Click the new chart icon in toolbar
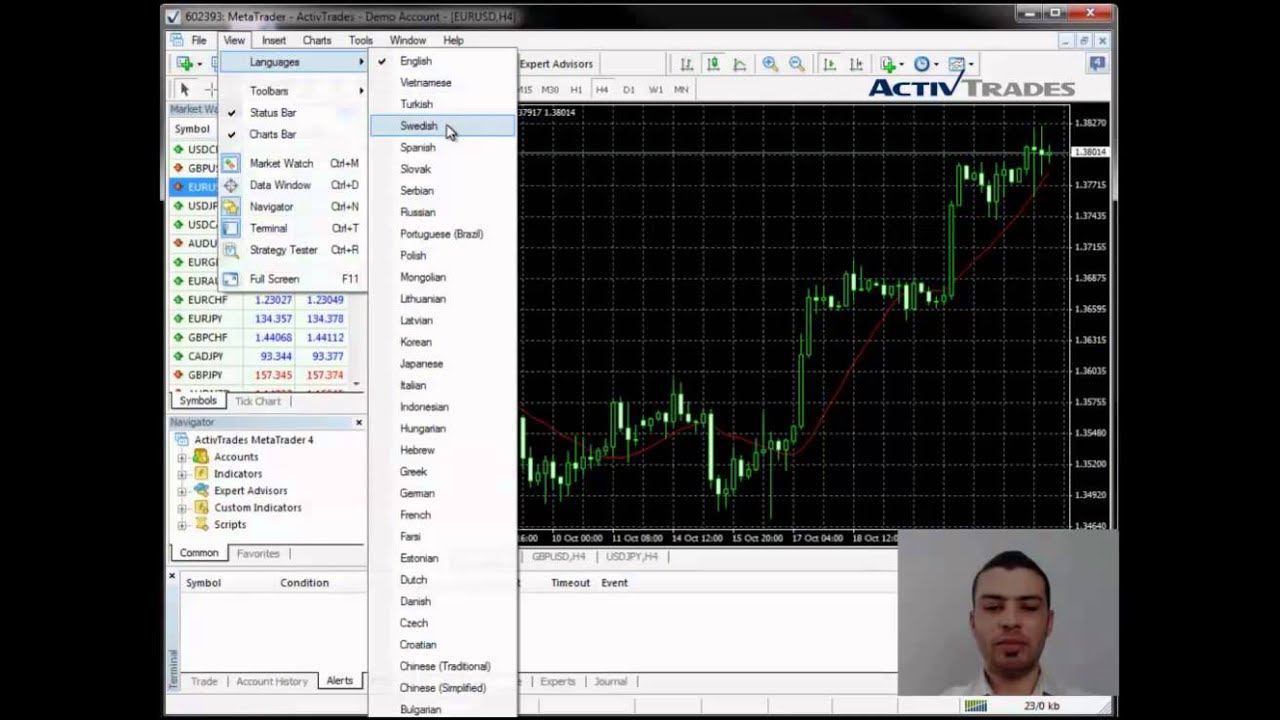The width and height of the screenshot is (1280, 720). [184, 63]
